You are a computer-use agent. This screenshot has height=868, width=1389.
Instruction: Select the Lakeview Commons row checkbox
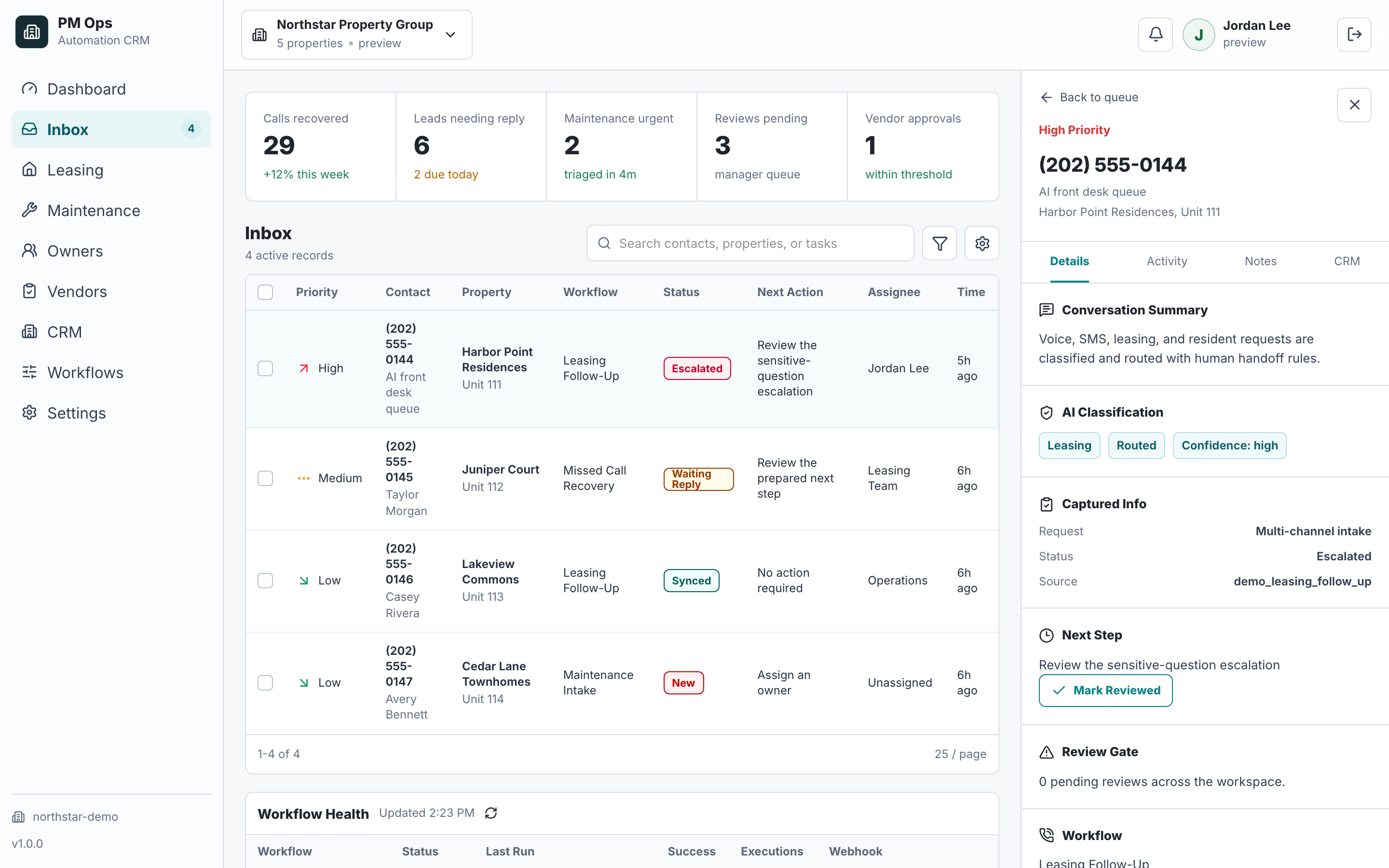tap(265, 581)
